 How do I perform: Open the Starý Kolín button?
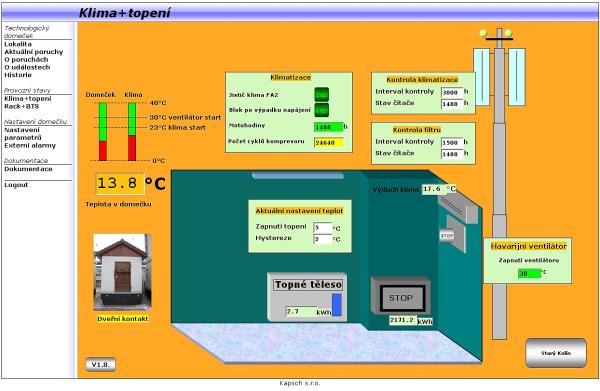556,353
